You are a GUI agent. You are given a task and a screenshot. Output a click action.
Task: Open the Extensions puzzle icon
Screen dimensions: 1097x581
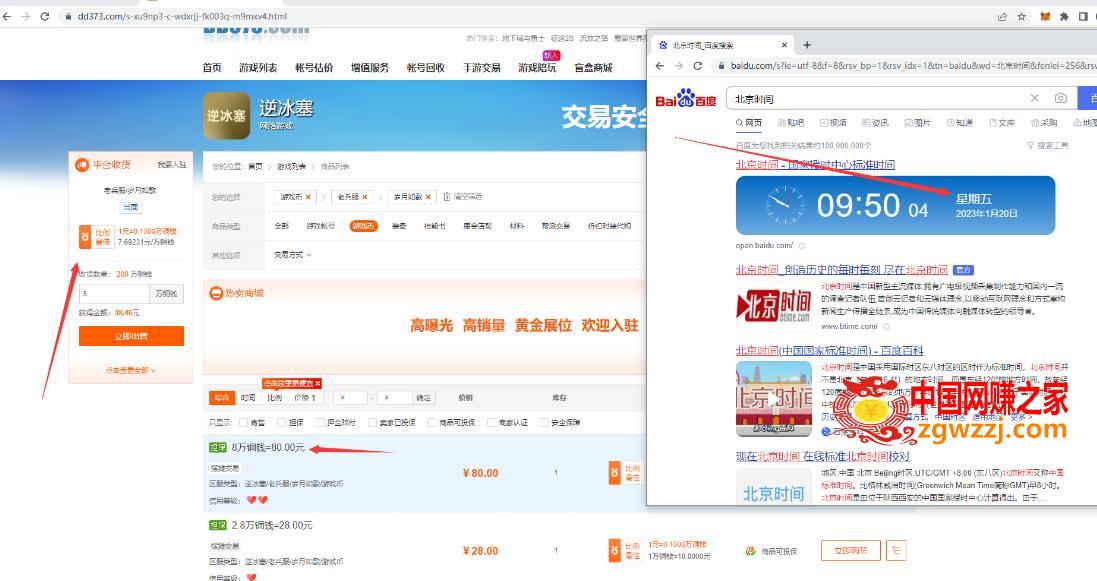click(x=1064, y=16)
